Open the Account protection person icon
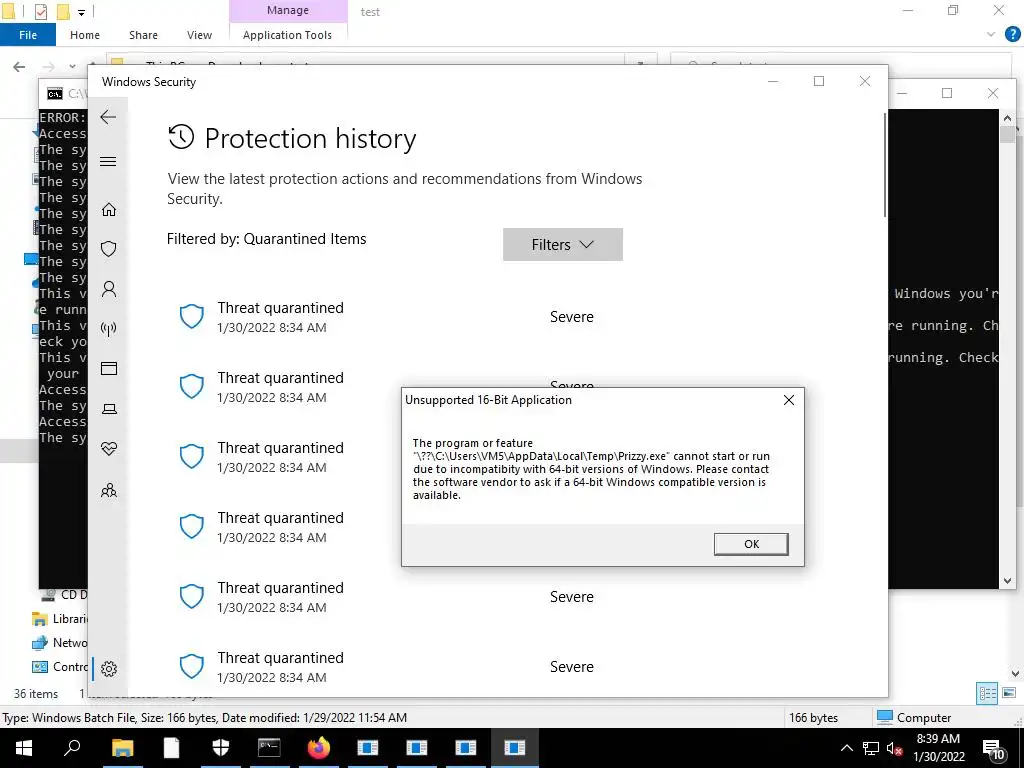 (x=108, y=289)
